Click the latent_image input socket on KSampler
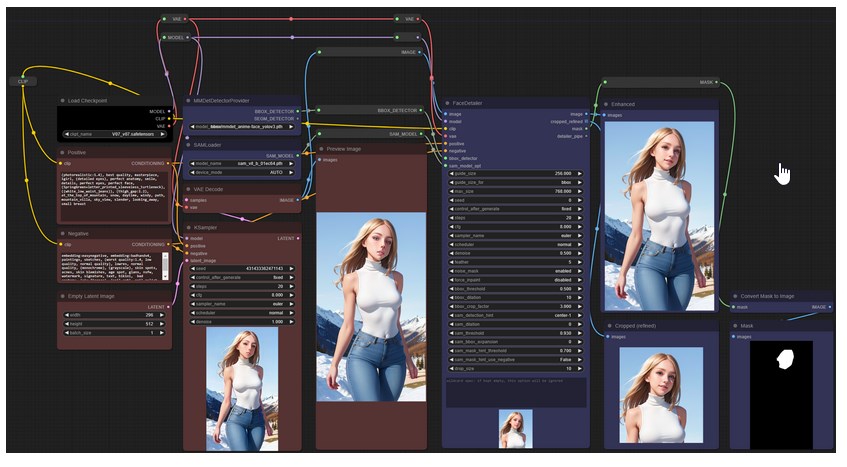 pos(187,261)
